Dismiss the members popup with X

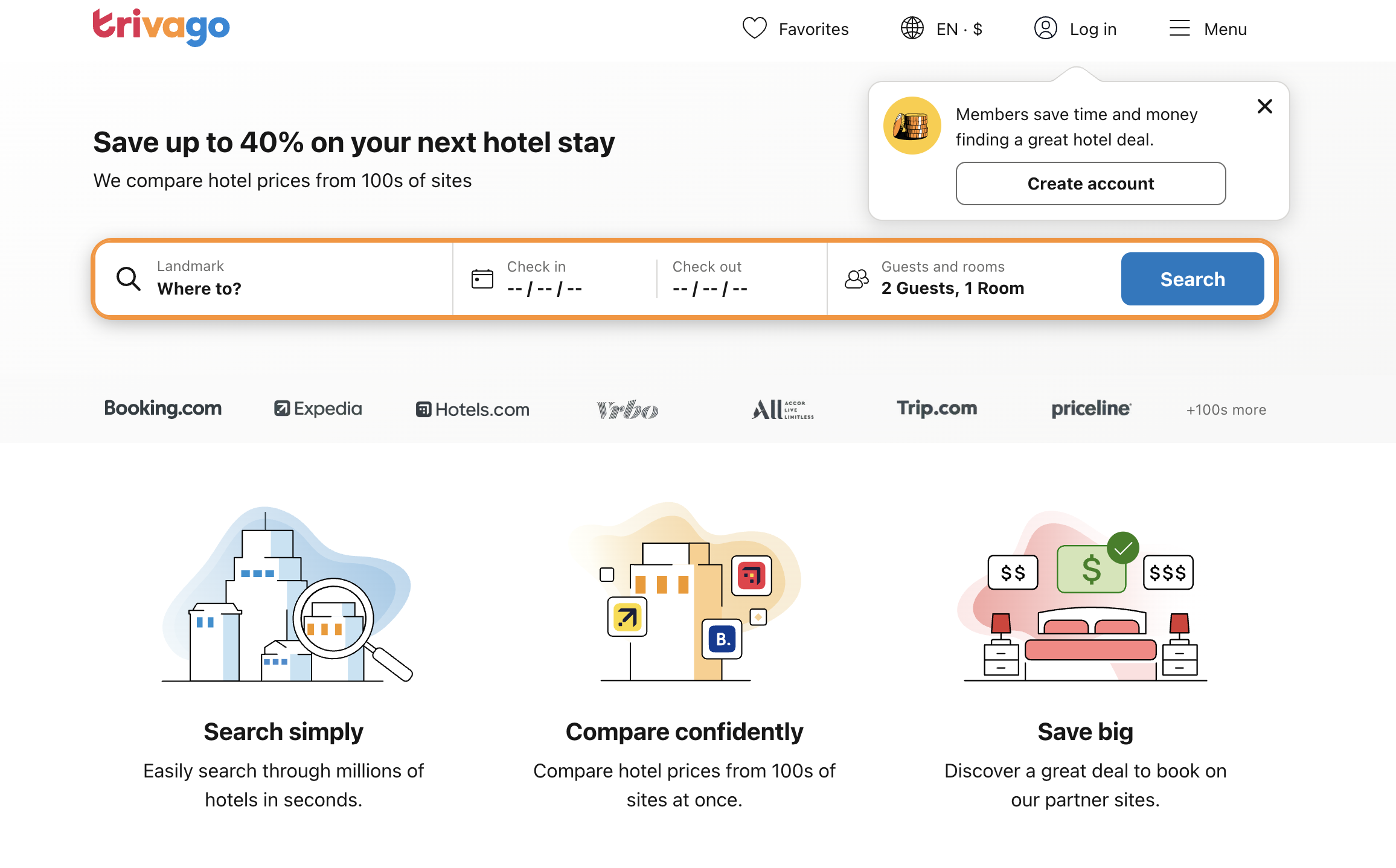pyautogui.click(x=1264, y=106)
